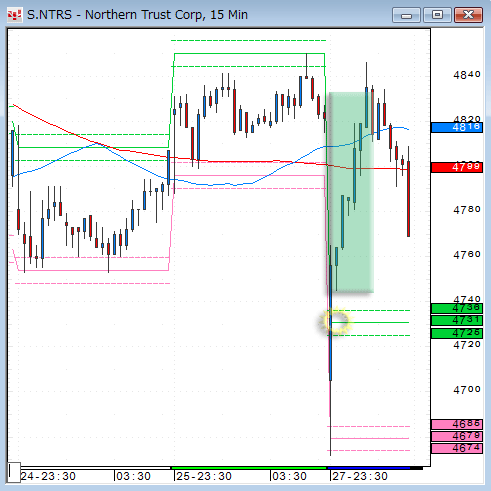Screen dimensions: 491x491
Task: Click the 24-23:30 time axis label
Action: pos(48,476)
